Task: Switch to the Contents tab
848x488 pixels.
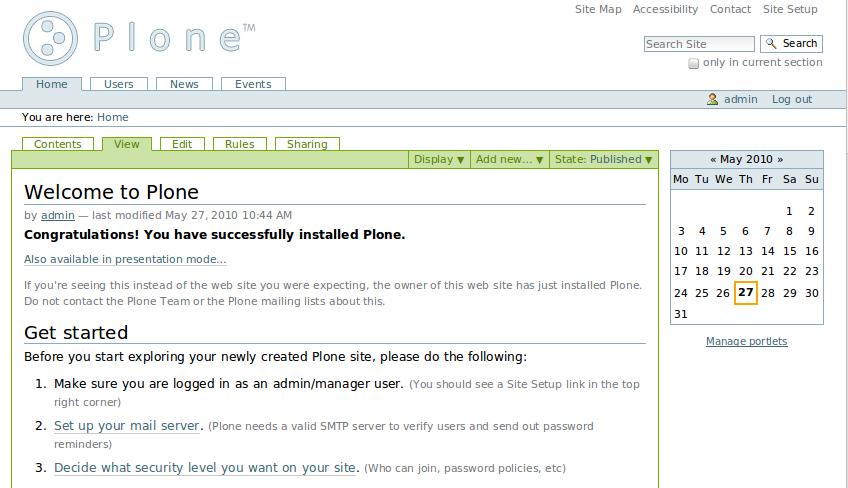Action: point(57,144)
